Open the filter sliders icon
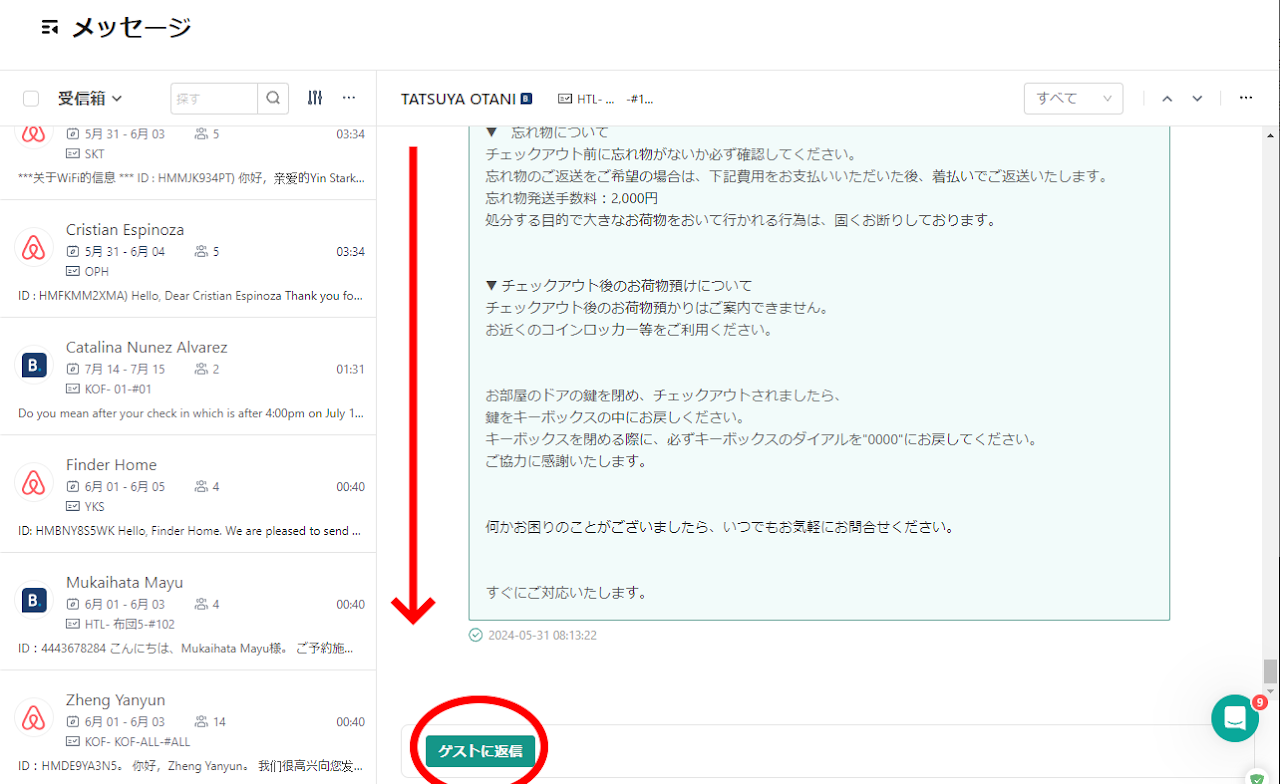The width and height of the screenshot is (1280, 784). (315, 98)
